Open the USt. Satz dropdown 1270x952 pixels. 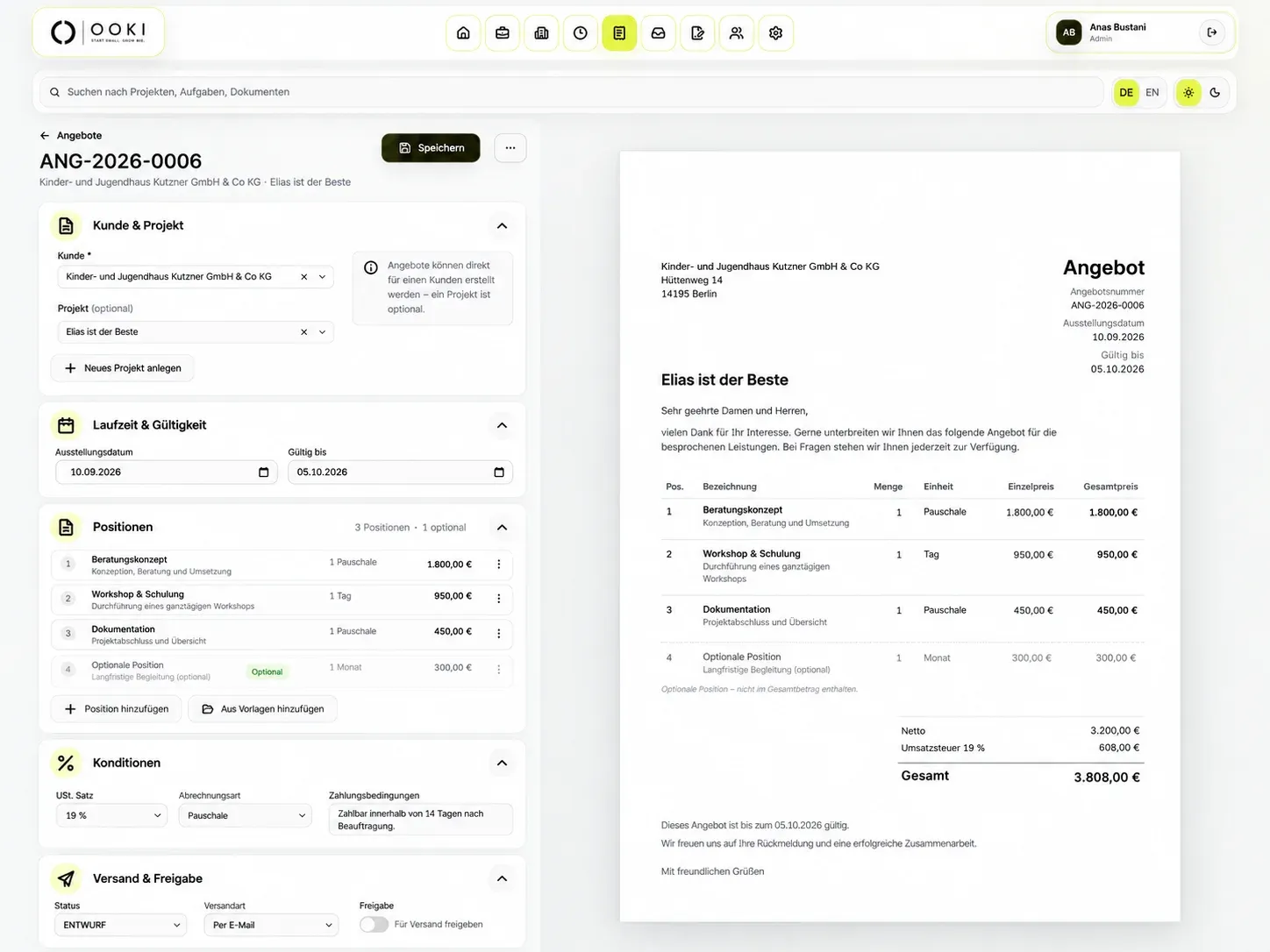[x=111, y=816]
